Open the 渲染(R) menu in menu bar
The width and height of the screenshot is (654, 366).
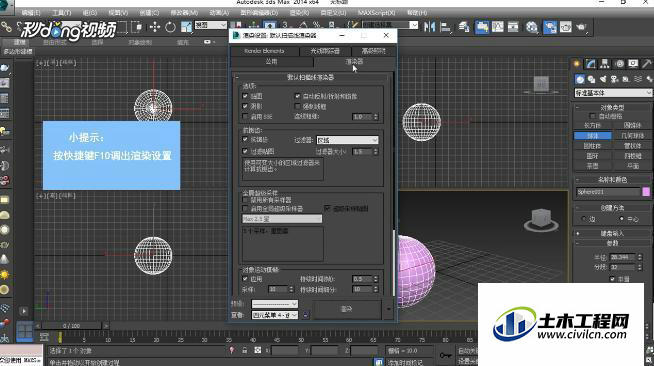pos(299,13)
